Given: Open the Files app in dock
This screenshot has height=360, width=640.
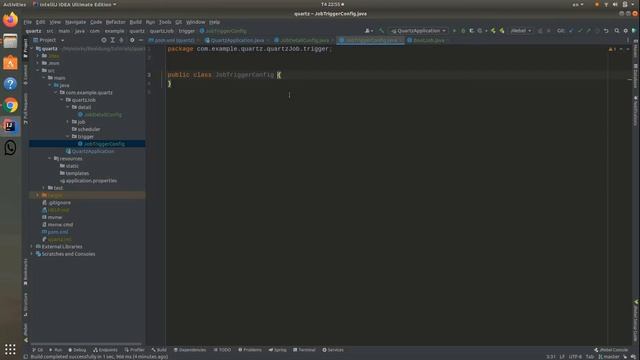Looking at the screenshot, I should coord(10,41).
